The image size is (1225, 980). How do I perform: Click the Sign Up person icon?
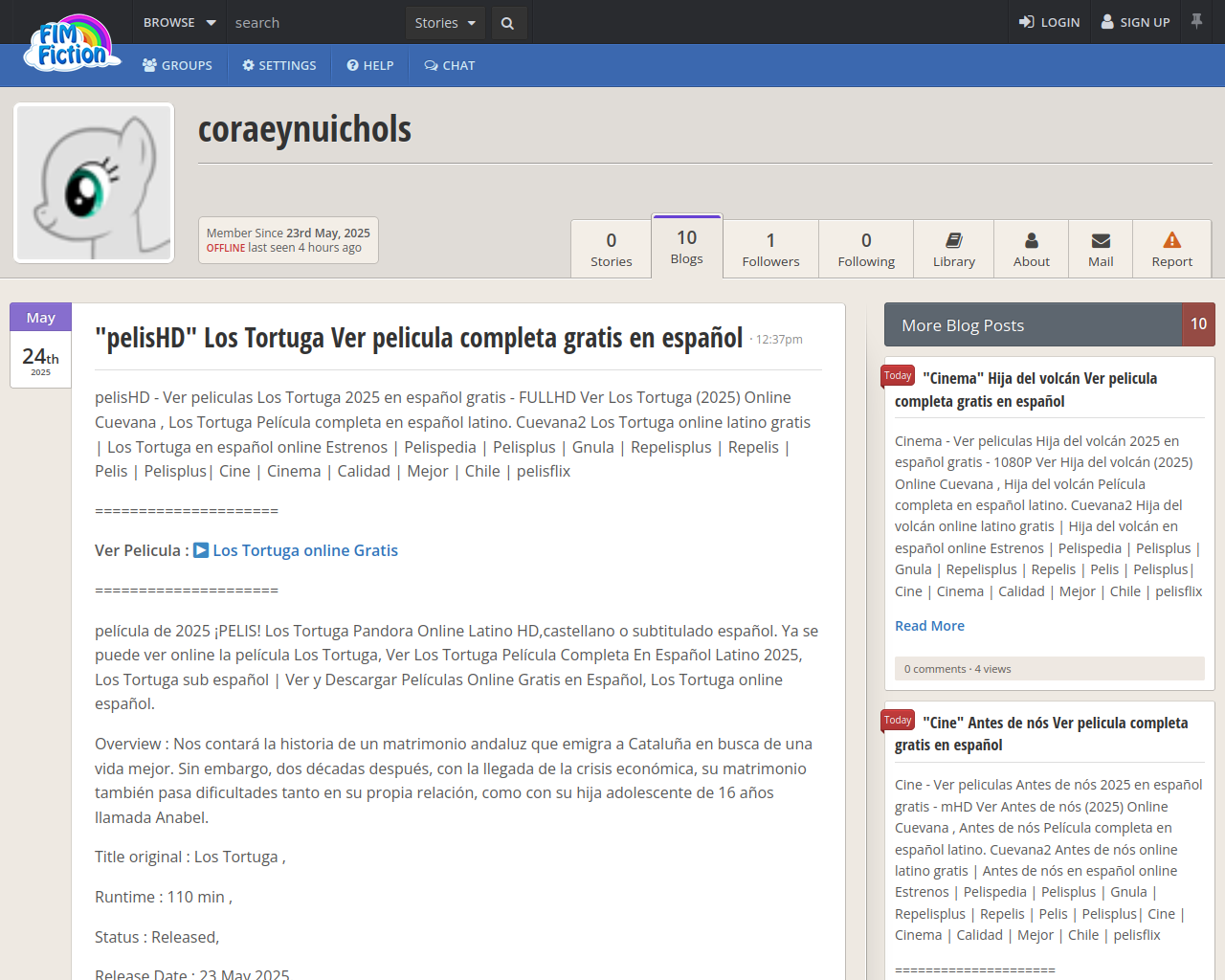click(1107, 22)
